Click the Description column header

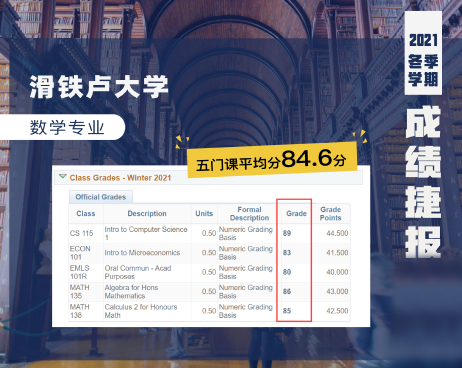[x=147, y=214]
